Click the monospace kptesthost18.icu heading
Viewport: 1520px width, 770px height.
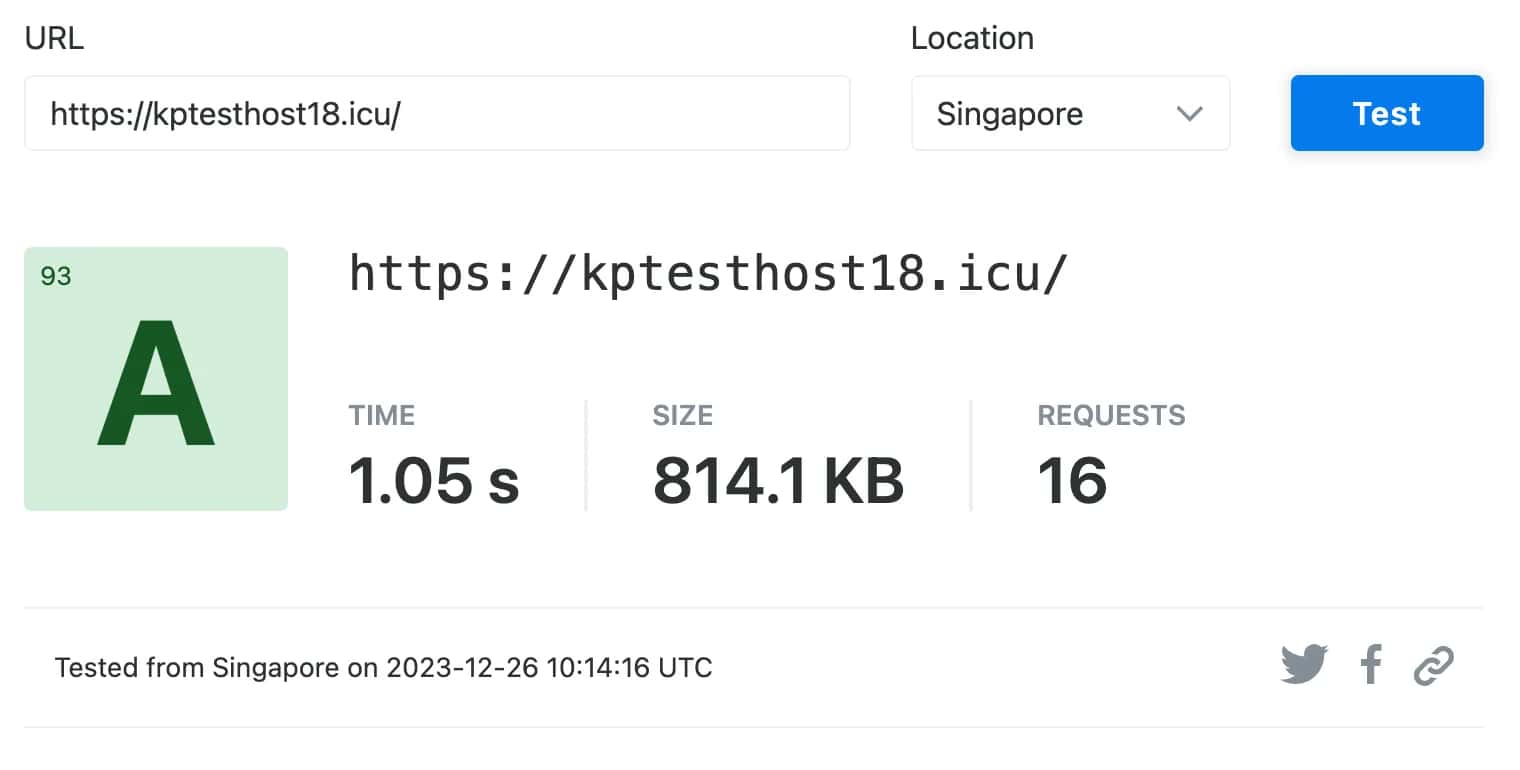(x=708, y=273)
